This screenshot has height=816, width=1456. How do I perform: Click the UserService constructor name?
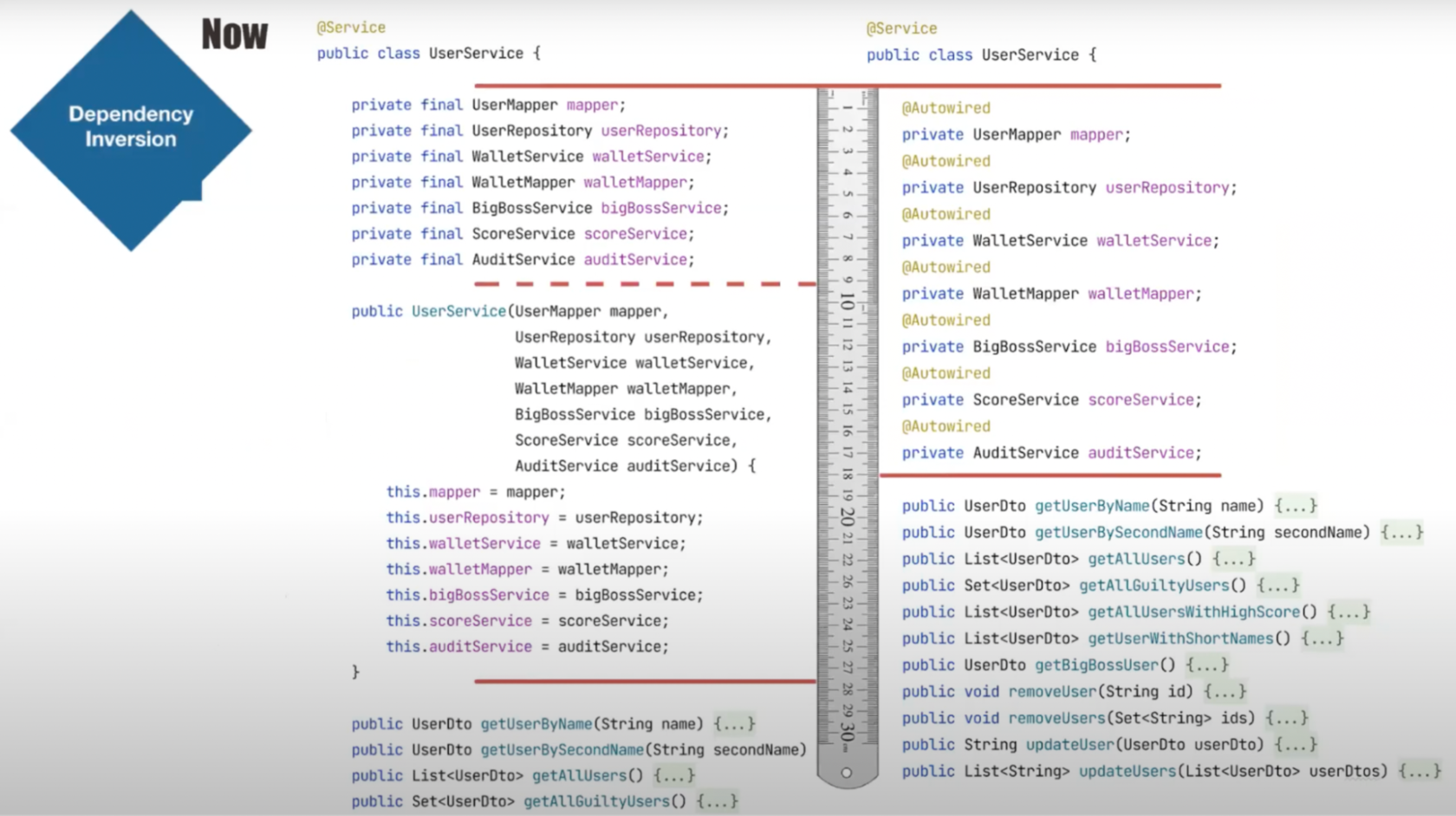[458, 311]
